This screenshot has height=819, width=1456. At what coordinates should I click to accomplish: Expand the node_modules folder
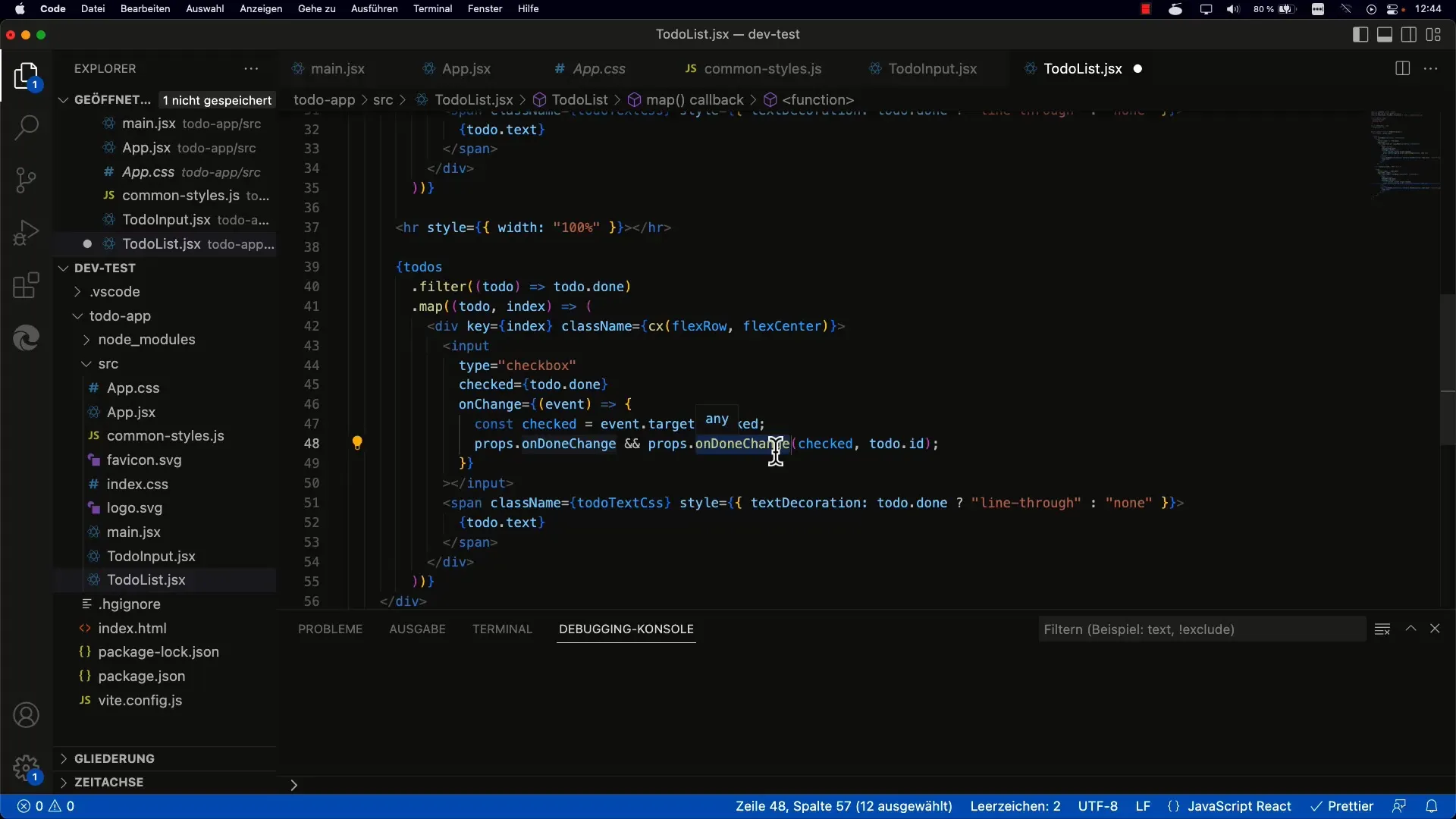click(x=86, y=340)
